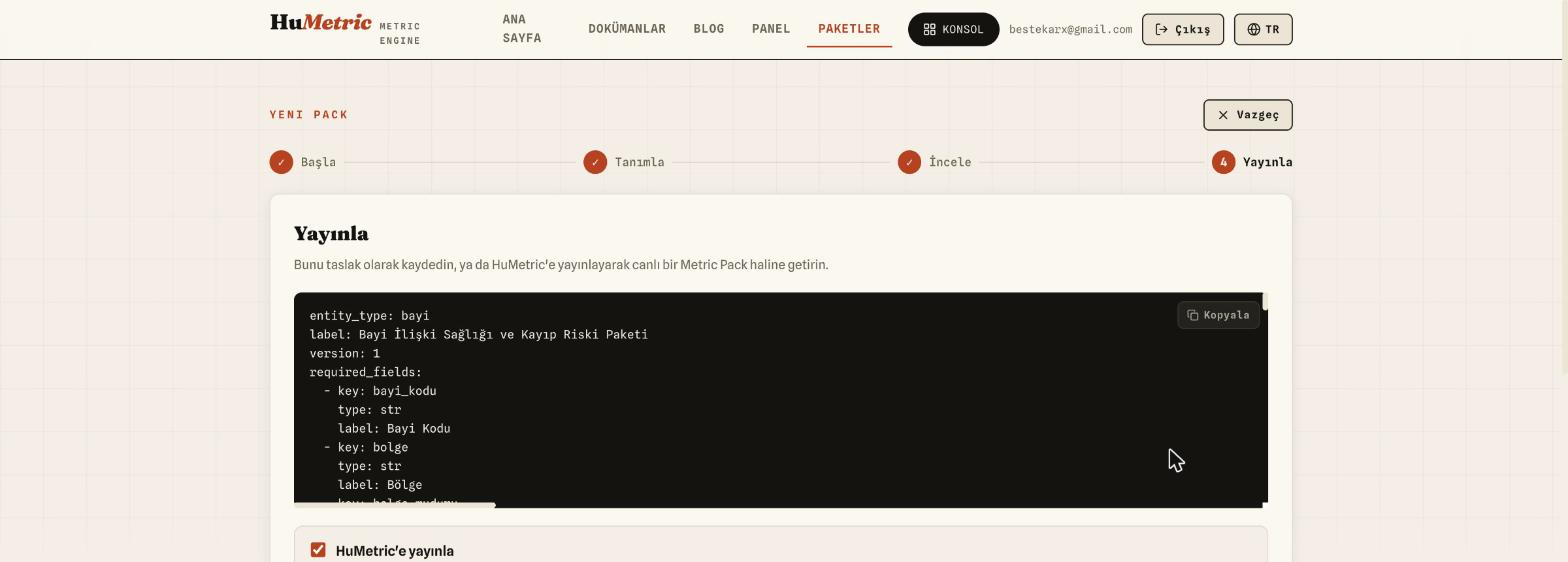The width and height of the screenshot is (1568, 562).
Task: Click the '- key: bolge' line
Action: pyautogui.click(x=366, y=448)
